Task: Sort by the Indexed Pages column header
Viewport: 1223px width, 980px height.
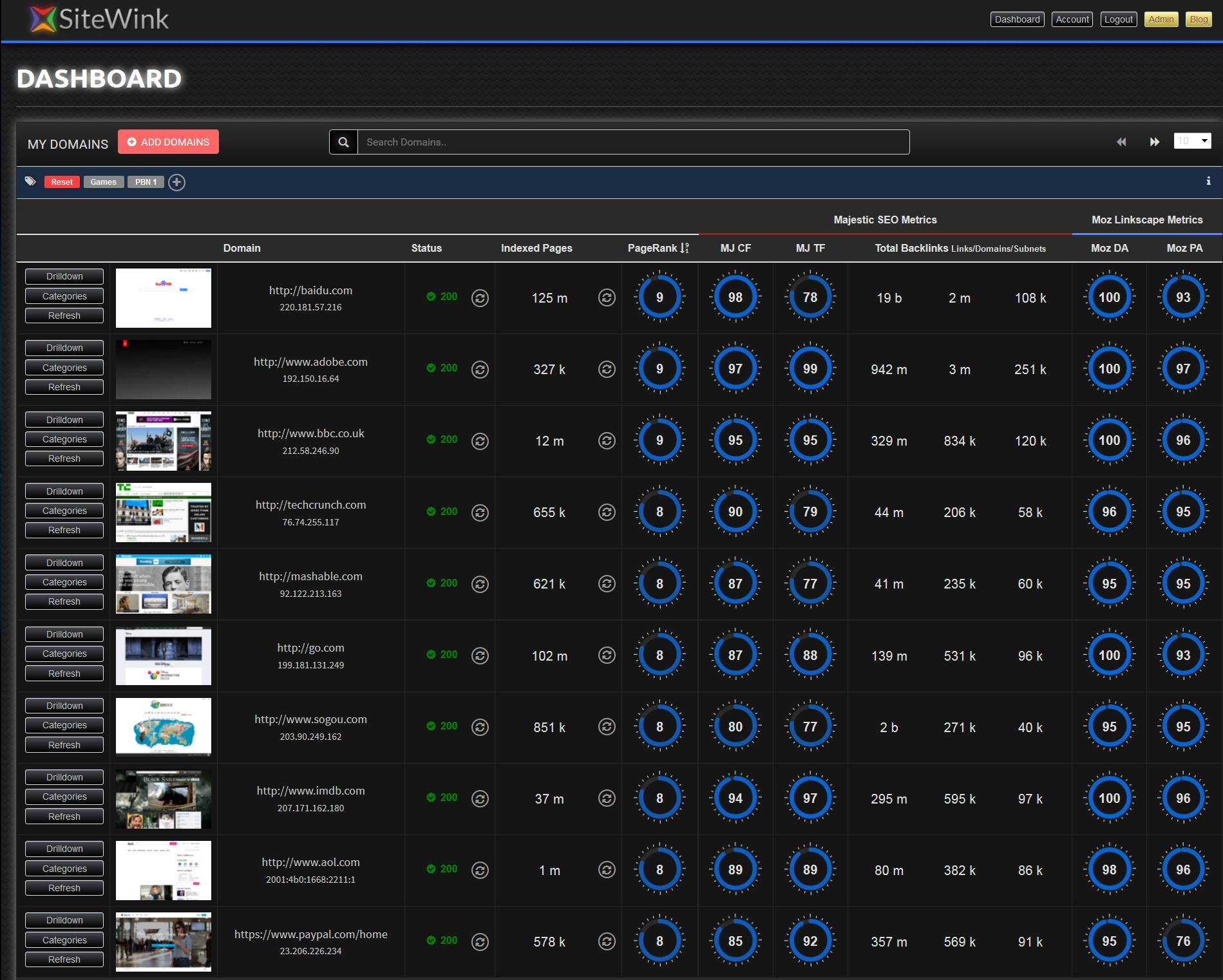Action: [x=536, y=248]
